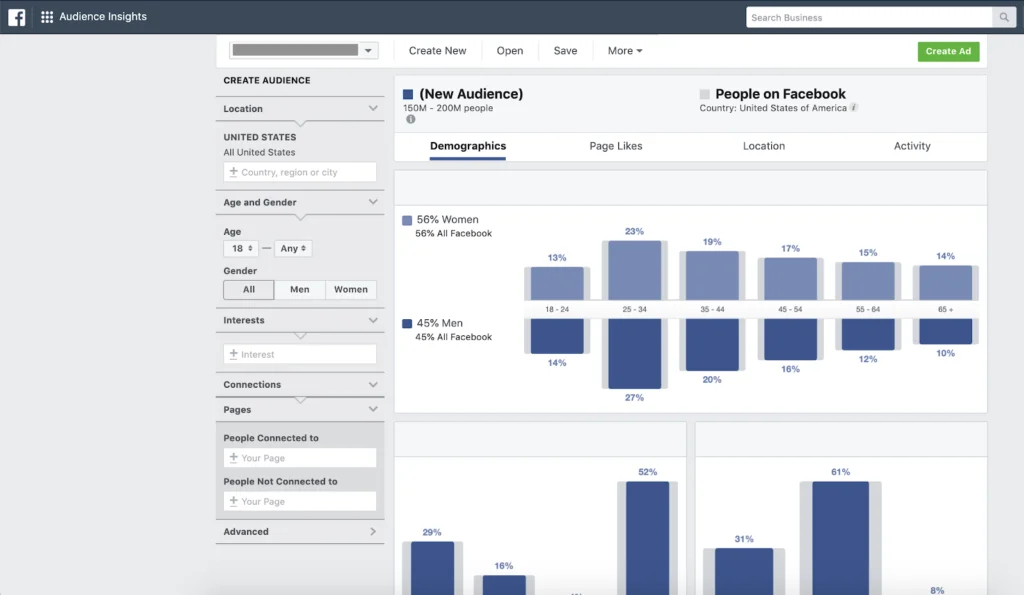Viewport: 1024px width, 595px height.
Task: Select Women gender option
Action: pos(351,289)
